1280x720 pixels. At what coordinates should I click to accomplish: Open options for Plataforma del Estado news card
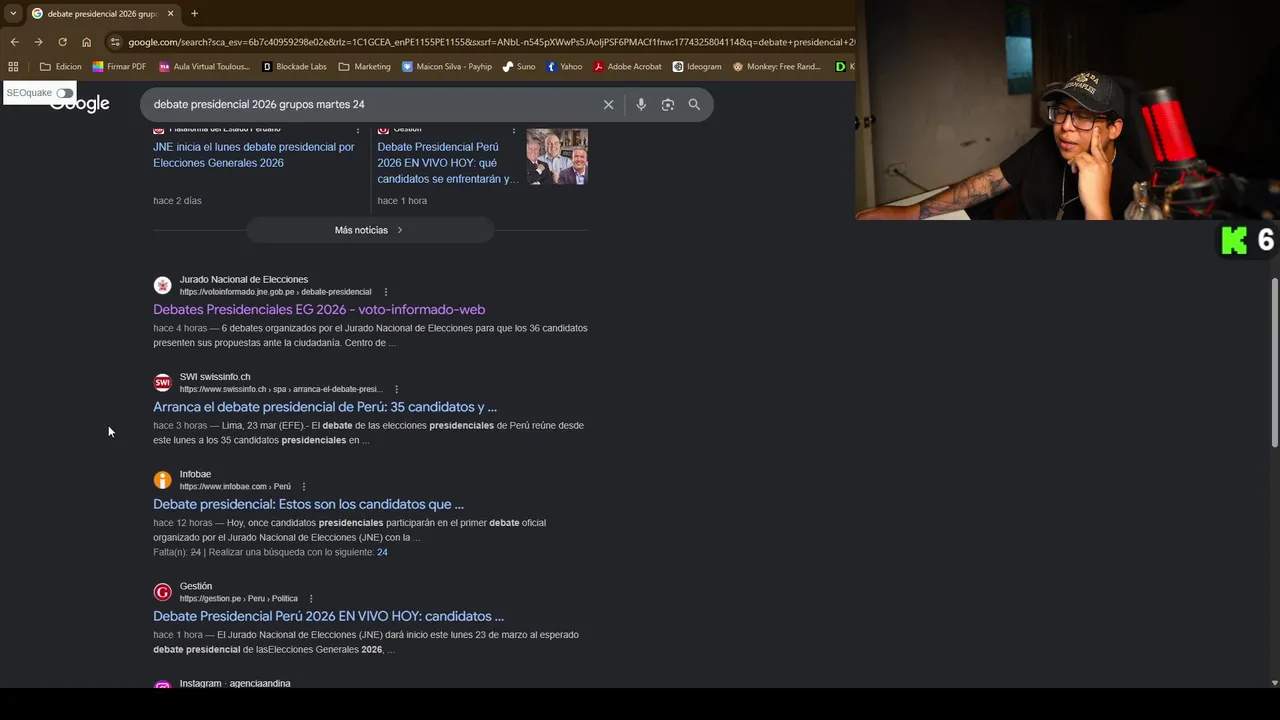358,130
